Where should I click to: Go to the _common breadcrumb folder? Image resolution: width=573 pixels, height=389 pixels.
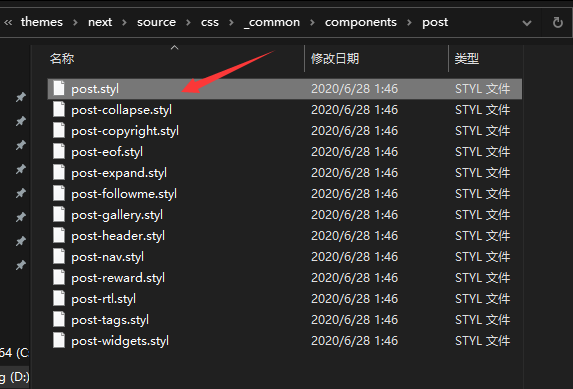pyautogui.click(x=272, y=22)
